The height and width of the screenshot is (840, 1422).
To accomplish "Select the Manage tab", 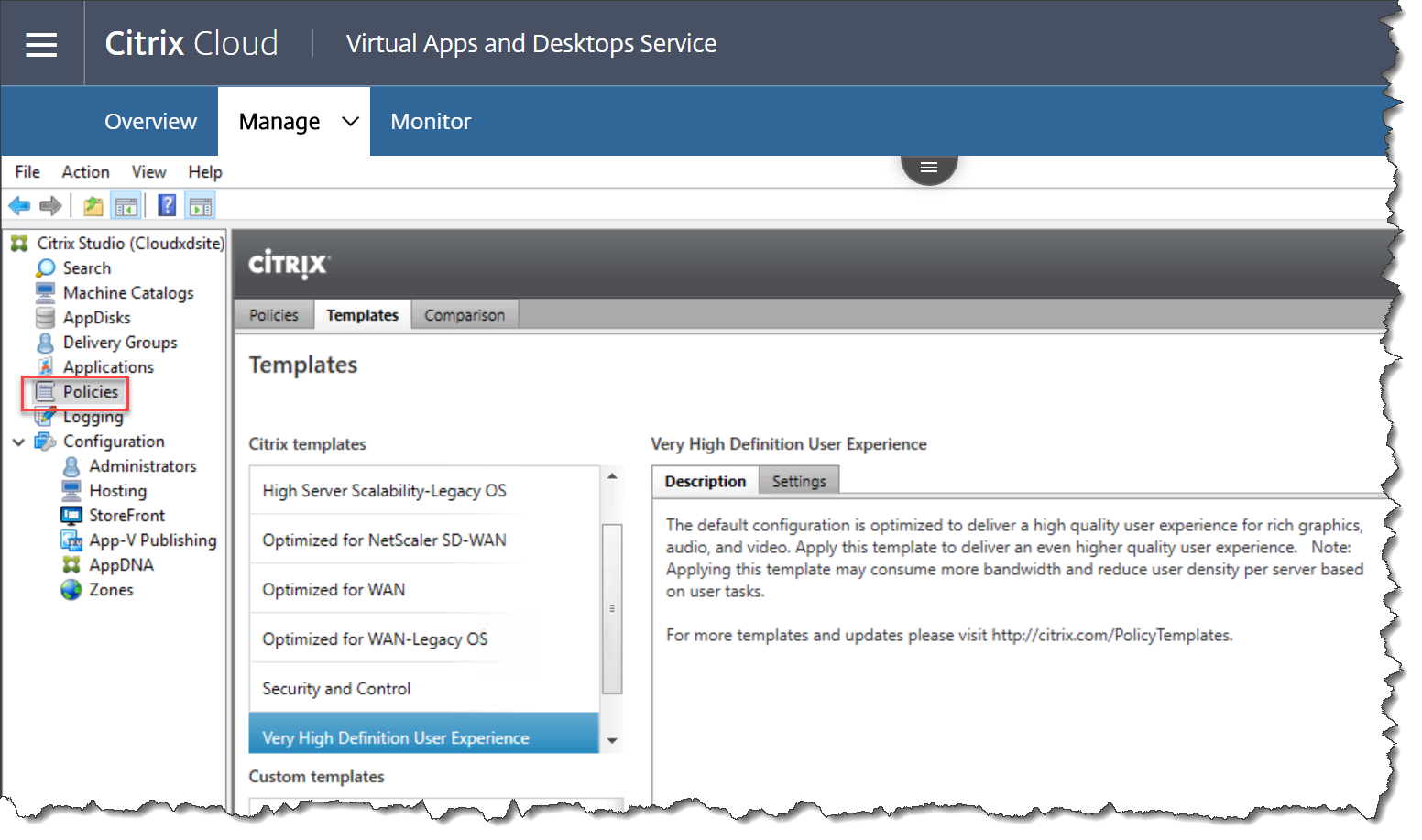I will point(279,122).
